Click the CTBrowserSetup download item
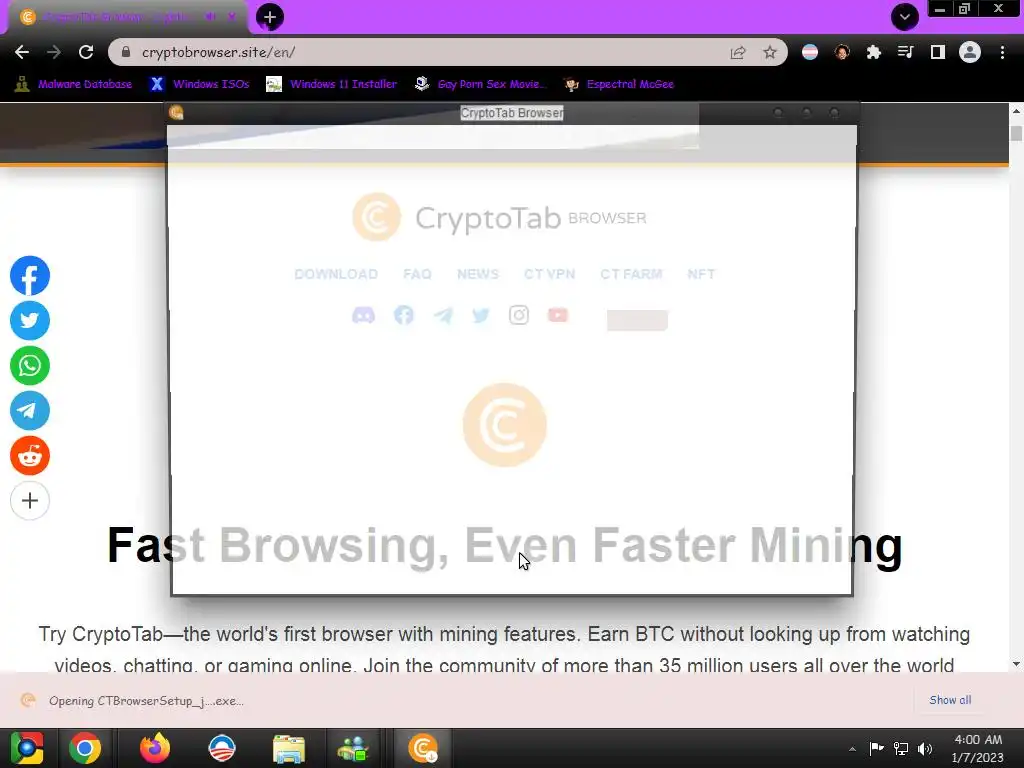Viewport: 1024px width, 768px height. 133,701
